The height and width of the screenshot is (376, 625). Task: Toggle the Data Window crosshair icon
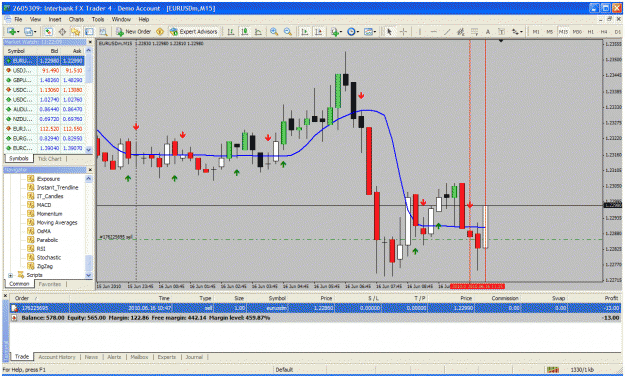pos(62,31)
